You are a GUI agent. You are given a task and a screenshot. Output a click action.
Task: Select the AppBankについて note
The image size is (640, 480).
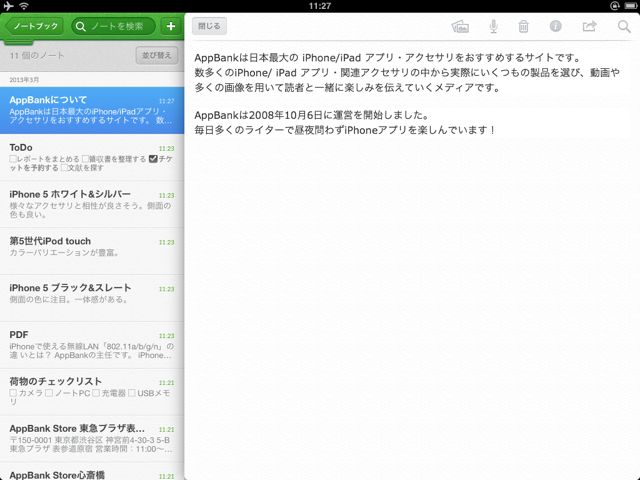coord(92,110)
